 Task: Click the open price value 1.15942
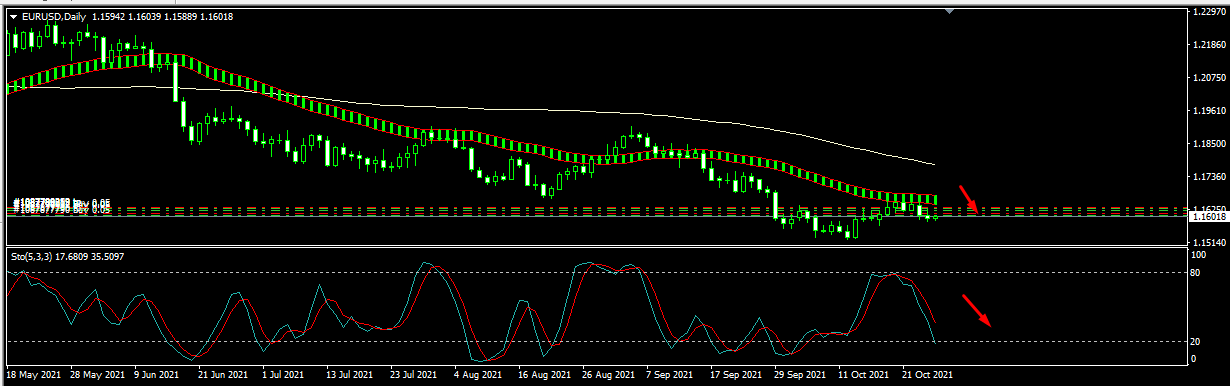(x=110, y=18)
